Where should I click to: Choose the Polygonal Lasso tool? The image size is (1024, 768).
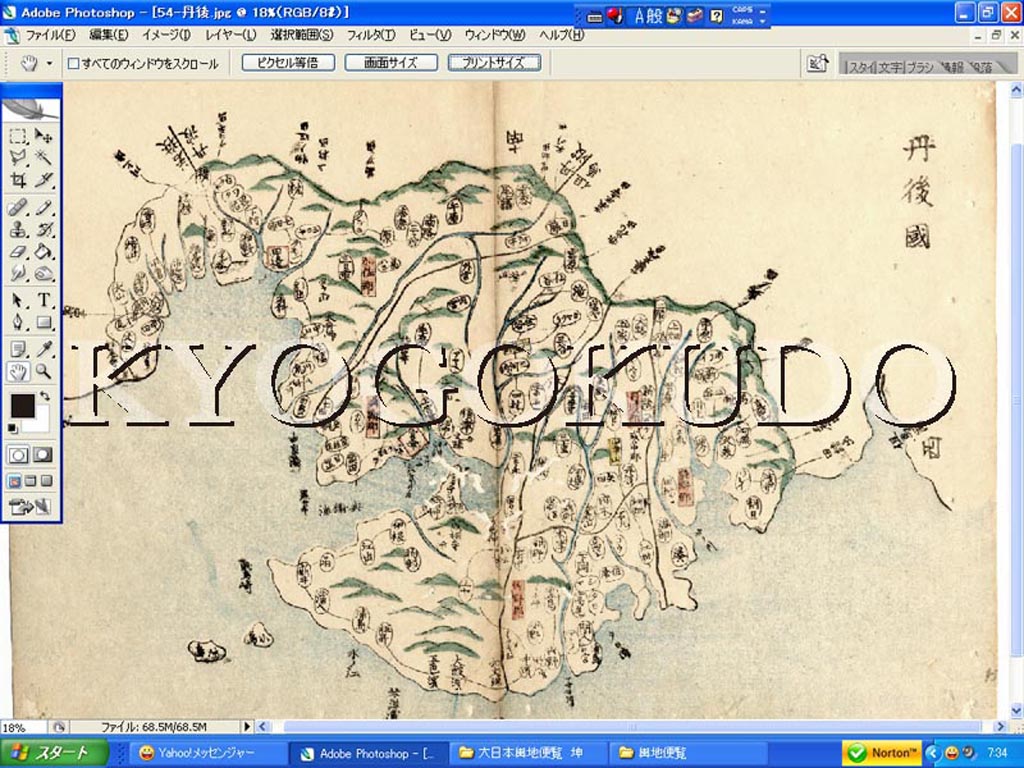[18, 157]
